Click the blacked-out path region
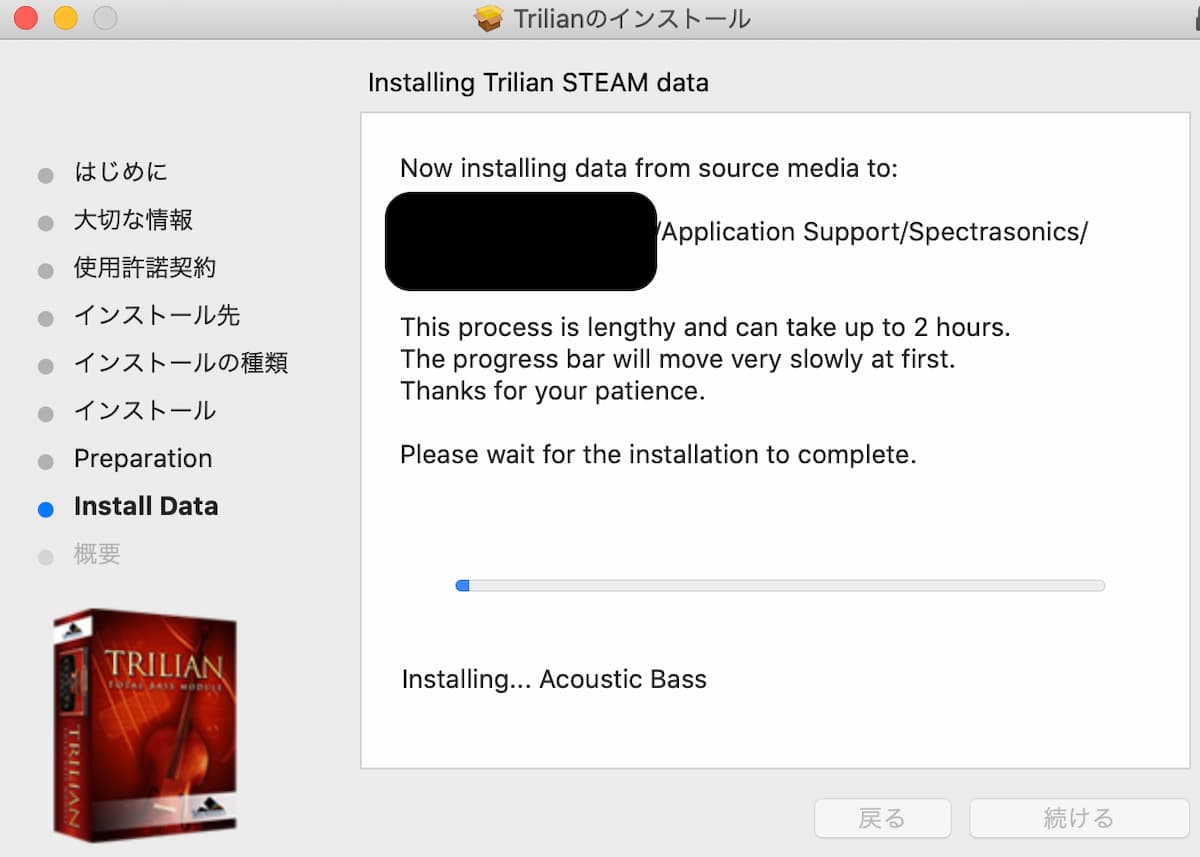 521,241
